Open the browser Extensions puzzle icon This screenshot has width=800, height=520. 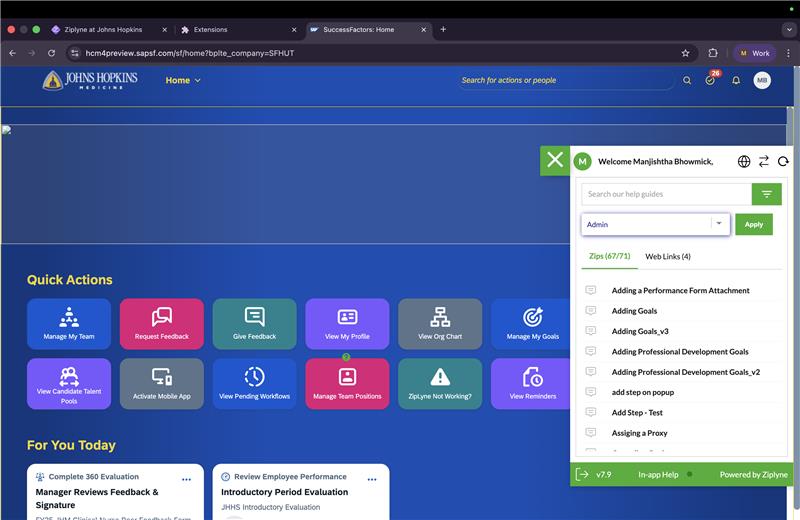click(713, 53)
